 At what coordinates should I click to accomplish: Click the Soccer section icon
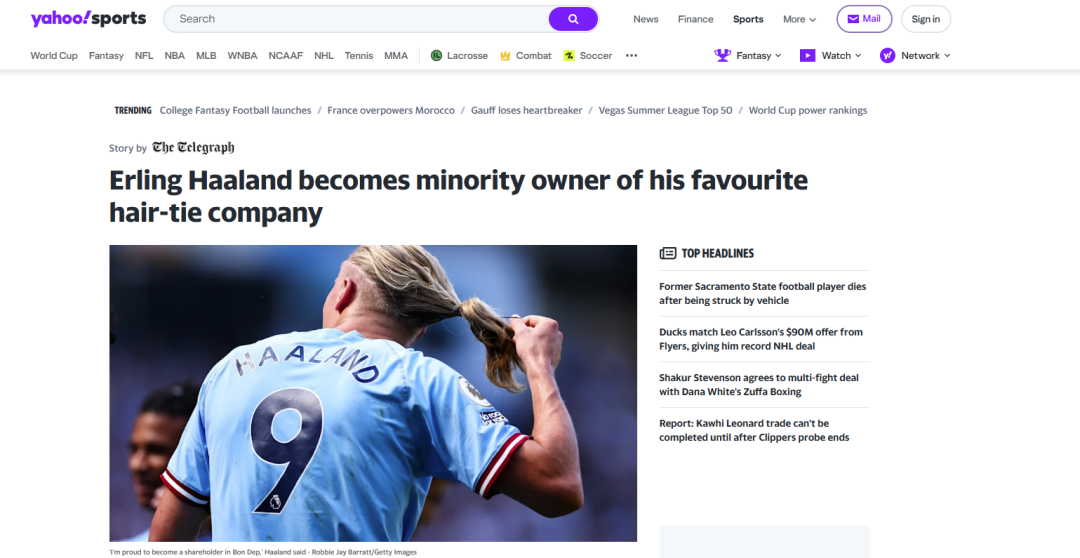pos(569,56)
